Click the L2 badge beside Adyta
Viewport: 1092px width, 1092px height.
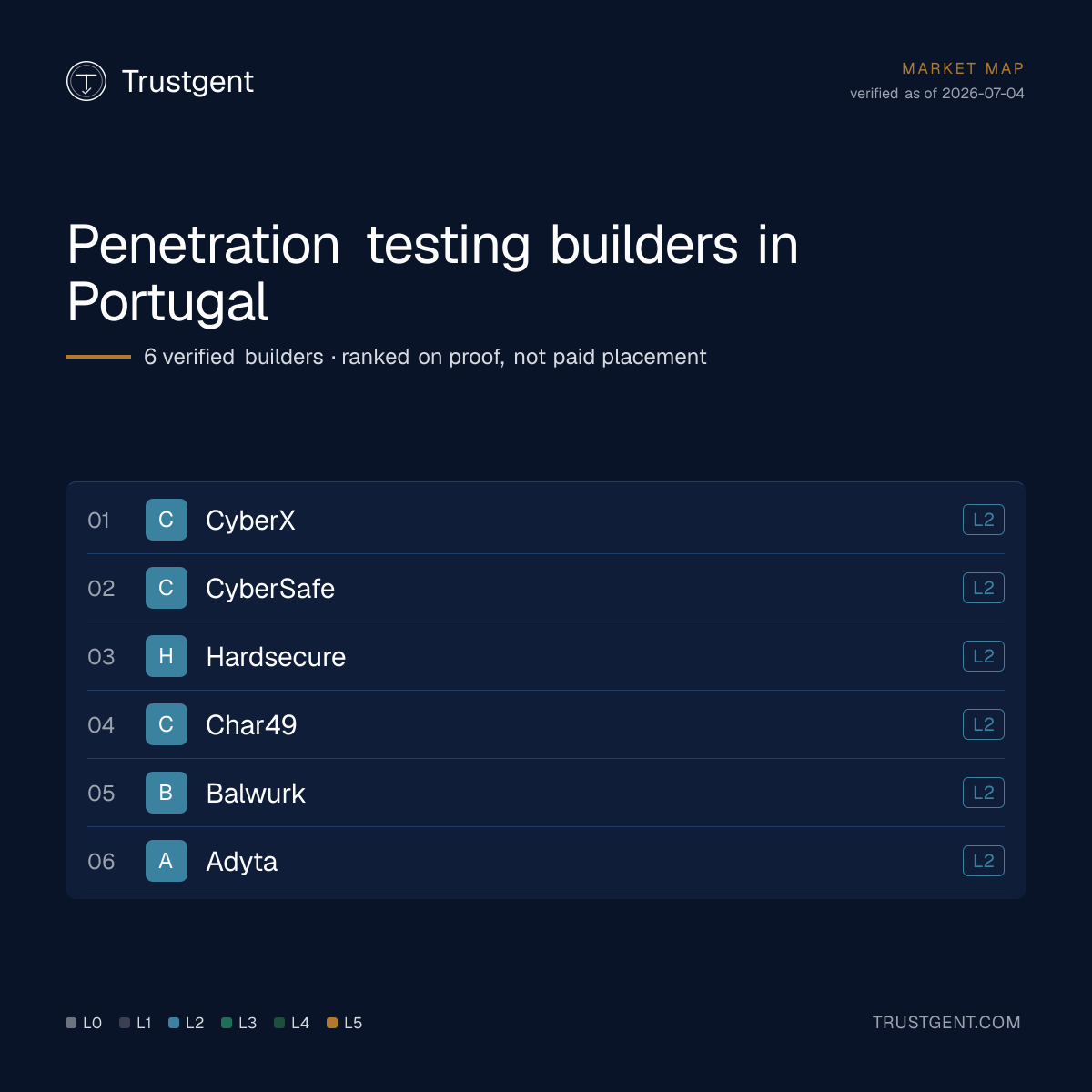point(984,861)
